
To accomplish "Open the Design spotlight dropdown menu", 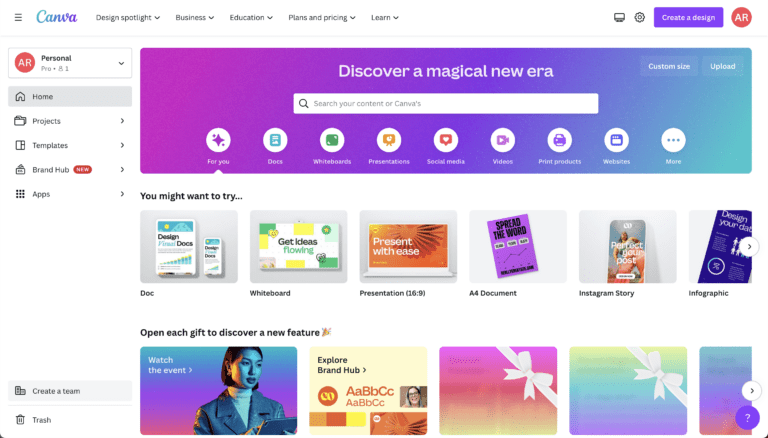I will click(x=128, y=18).
